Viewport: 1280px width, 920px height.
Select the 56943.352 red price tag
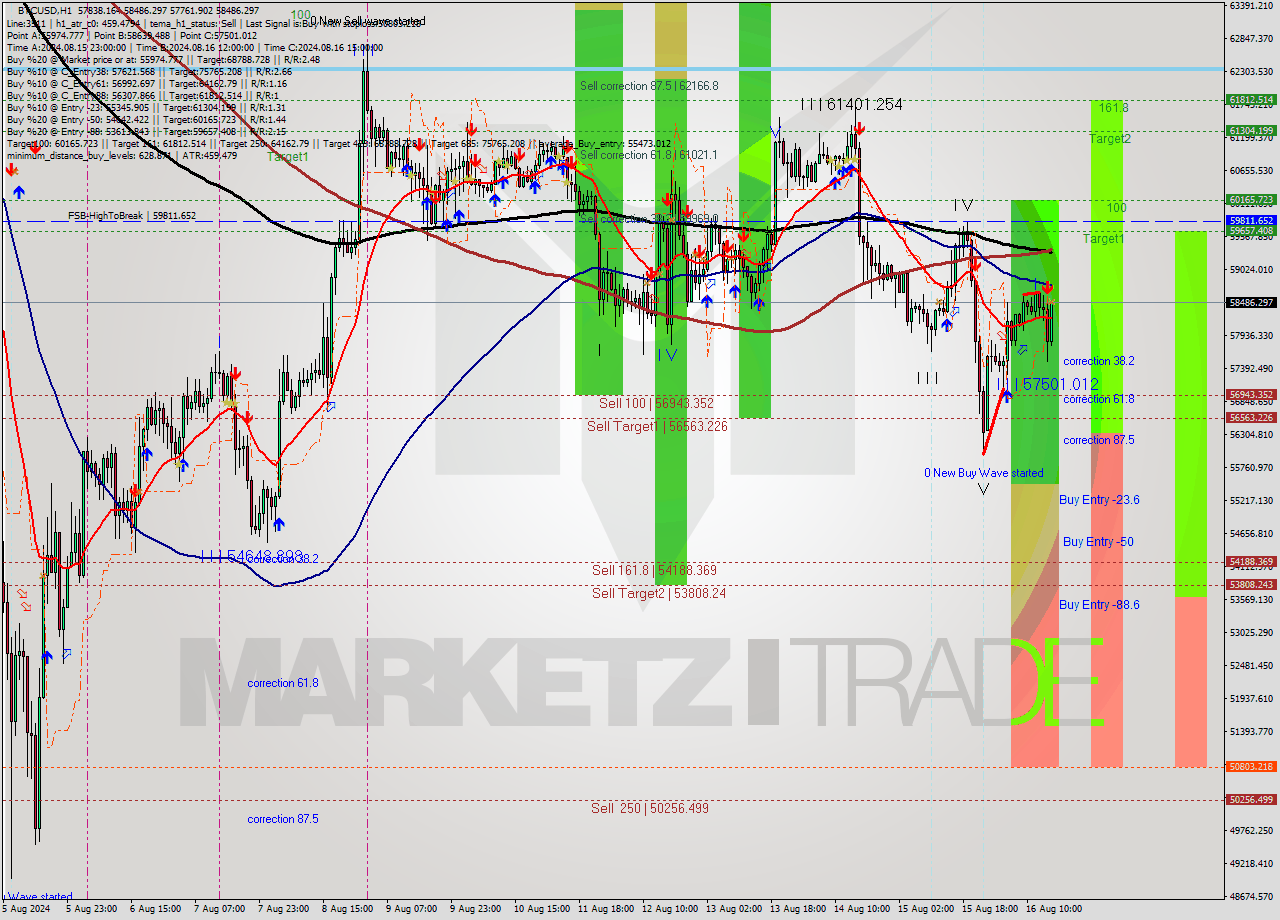tap(1251, 395)
